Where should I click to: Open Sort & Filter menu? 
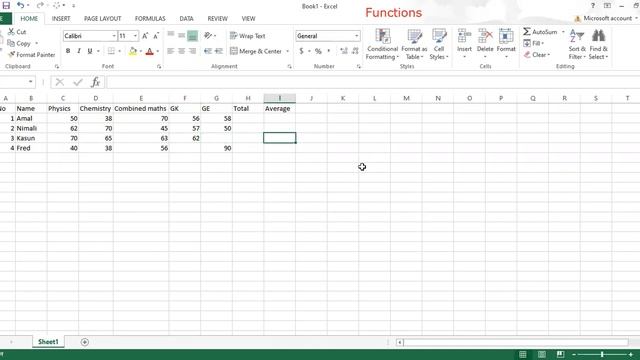coord(577,44)
